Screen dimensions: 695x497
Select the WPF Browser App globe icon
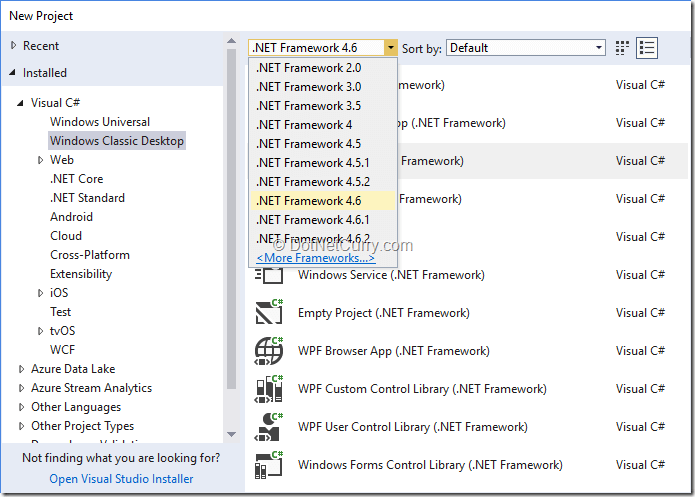[269, 351]
